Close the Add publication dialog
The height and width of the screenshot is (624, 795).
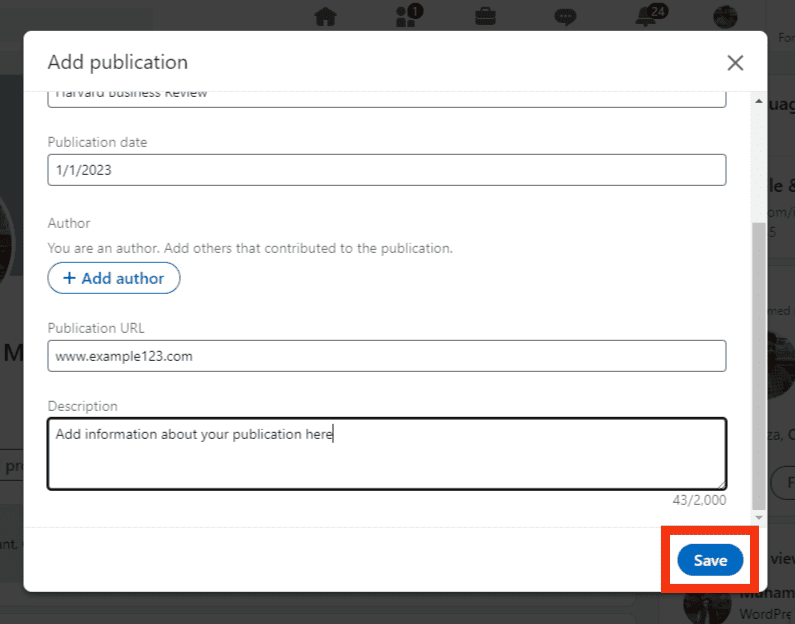[x=735, y=63]
